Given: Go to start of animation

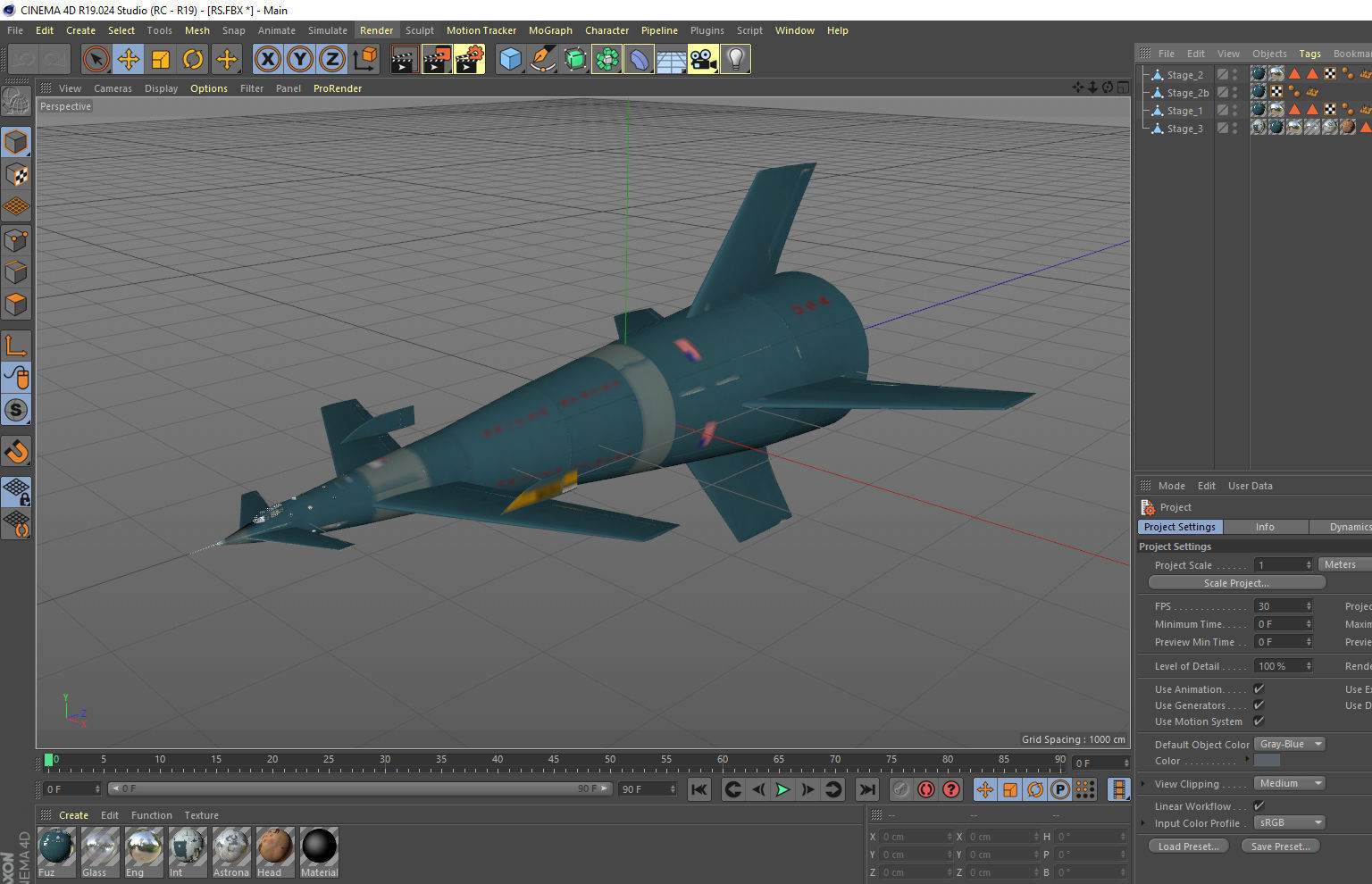Looking at the screenshot, I should (x=699, y=789).
